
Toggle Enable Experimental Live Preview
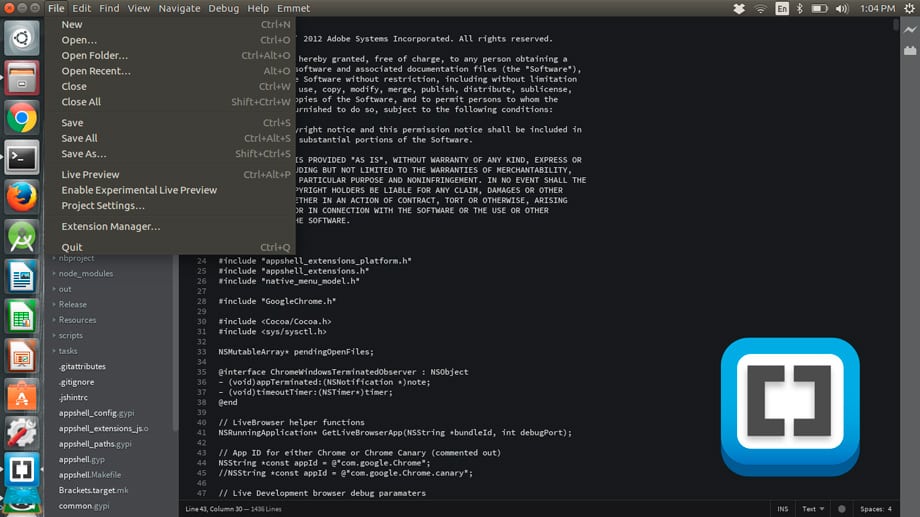(x=170, y=190)
